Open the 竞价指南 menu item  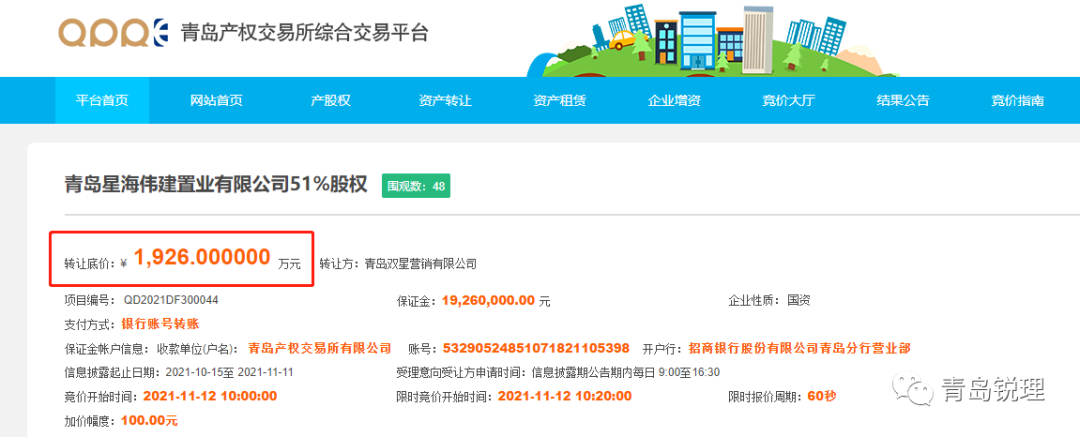coord(1017,100)
